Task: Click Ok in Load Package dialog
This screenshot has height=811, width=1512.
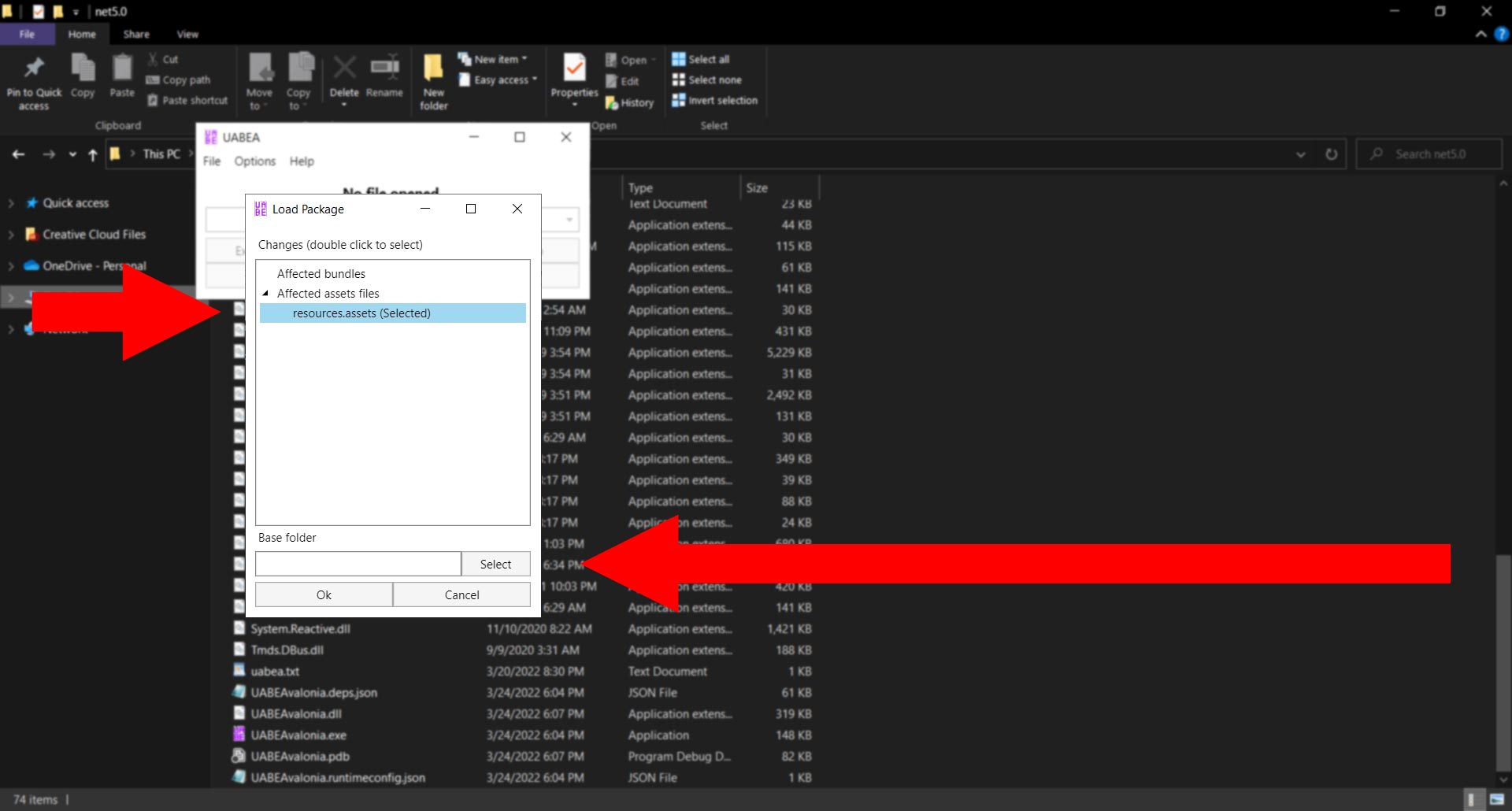Action: click(x=324, y=594)
